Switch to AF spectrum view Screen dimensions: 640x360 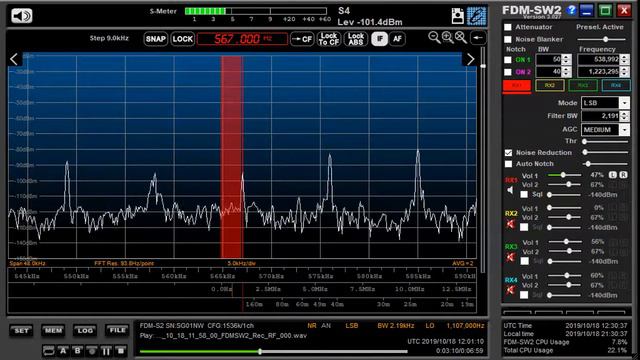(x=397, y=39)
